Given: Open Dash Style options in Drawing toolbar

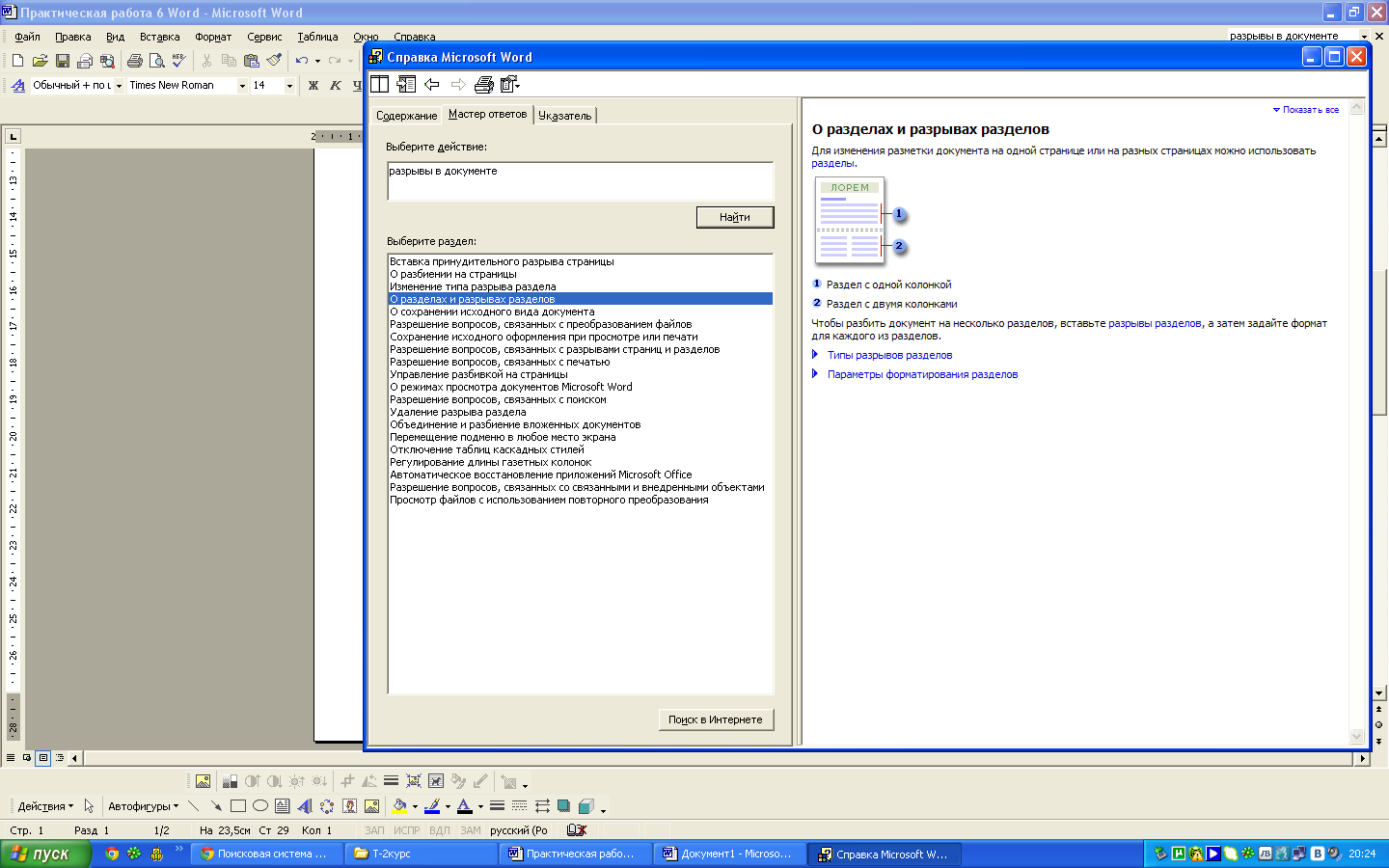Looking at the screenshot, I should tap(520, 806).
